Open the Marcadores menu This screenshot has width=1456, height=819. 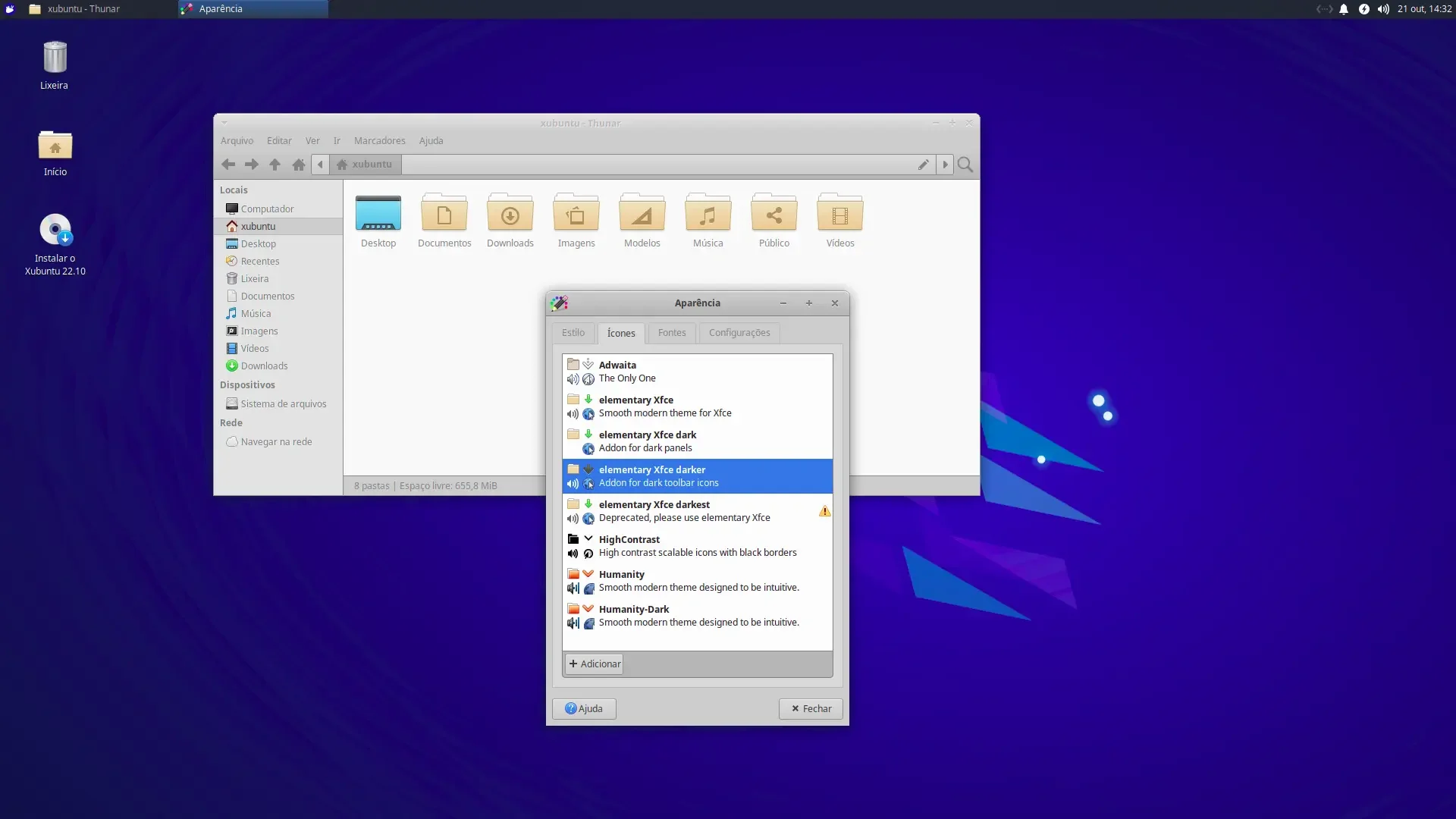(x=380, y=141)
